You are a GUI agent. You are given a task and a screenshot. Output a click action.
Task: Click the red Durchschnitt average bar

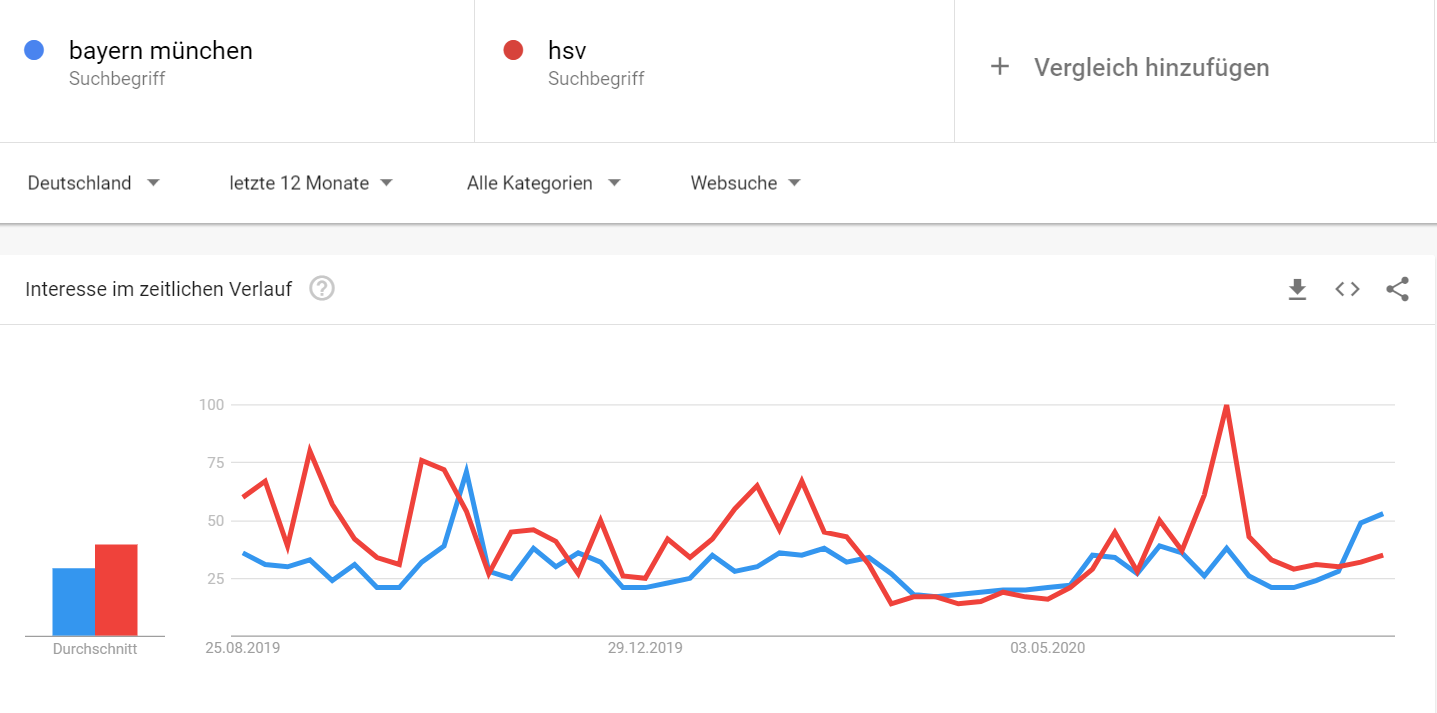(115, 590)
